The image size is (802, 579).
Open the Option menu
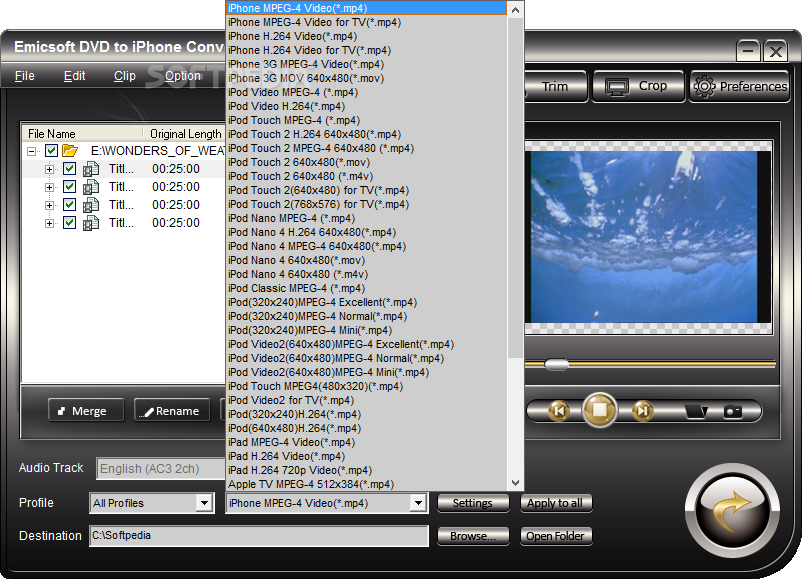tap(183, 76)
